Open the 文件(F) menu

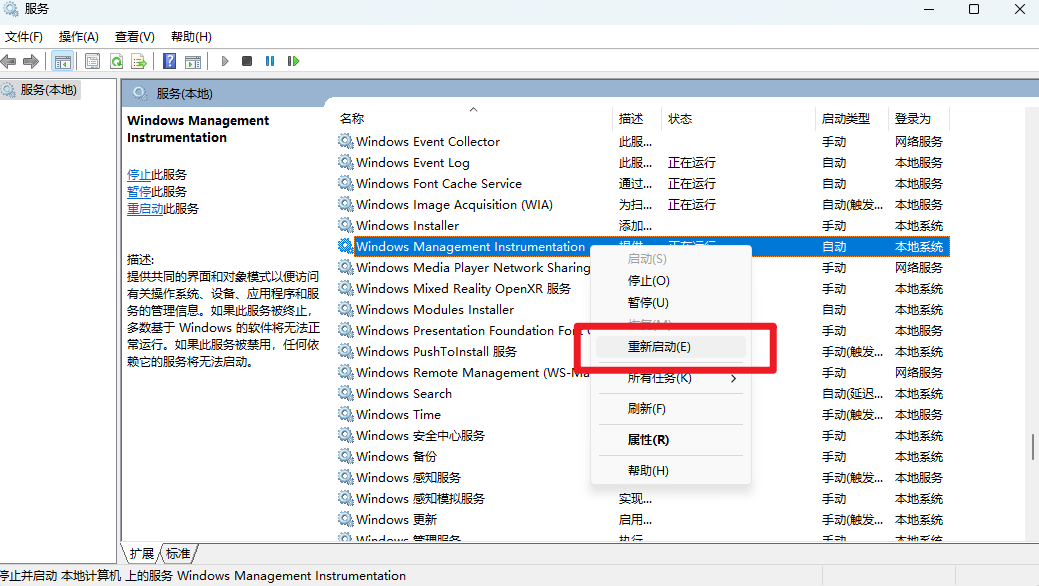[24, 36]
